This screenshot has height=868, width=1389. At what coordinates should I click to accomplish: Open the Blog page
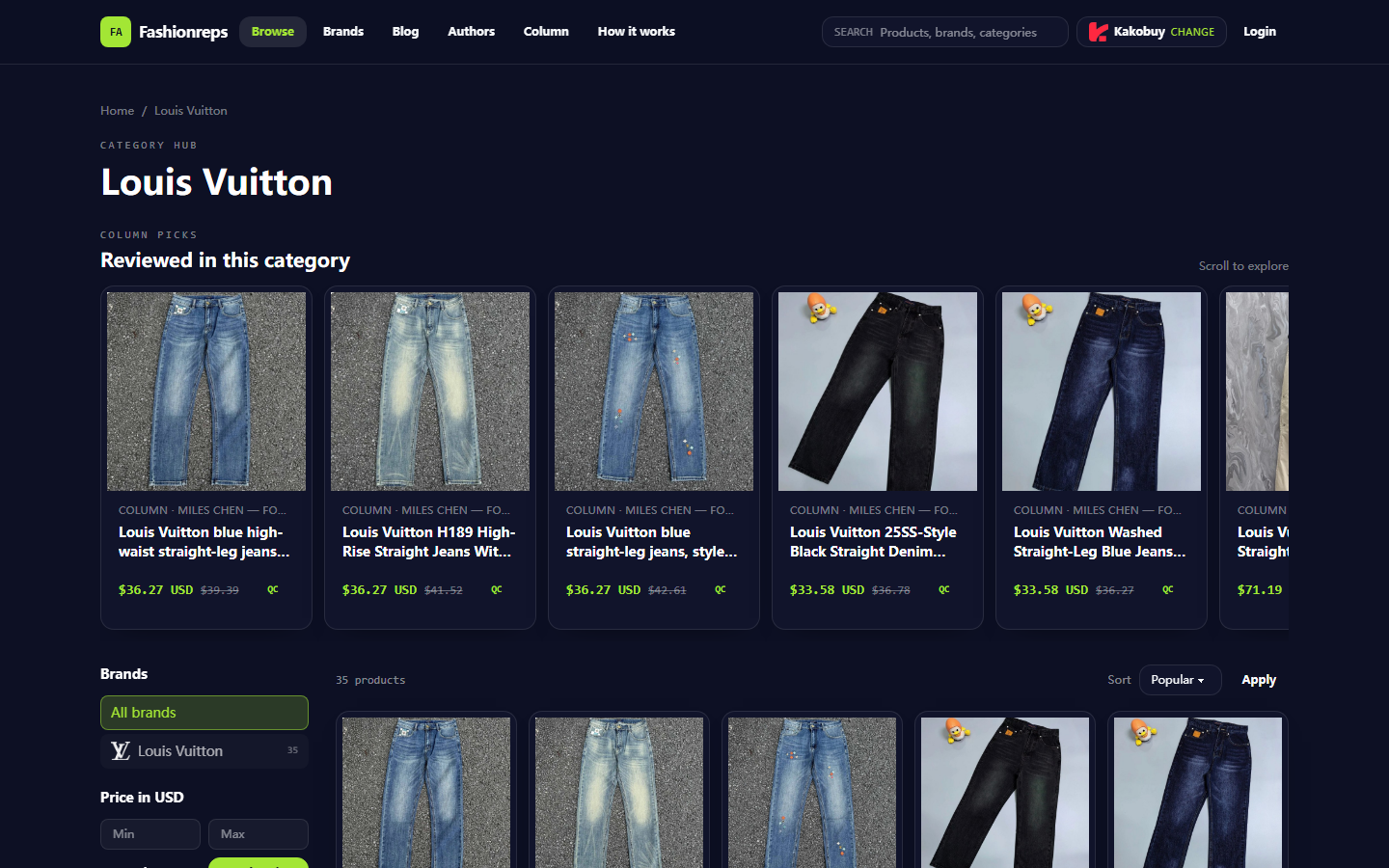[x=405, y=32]
